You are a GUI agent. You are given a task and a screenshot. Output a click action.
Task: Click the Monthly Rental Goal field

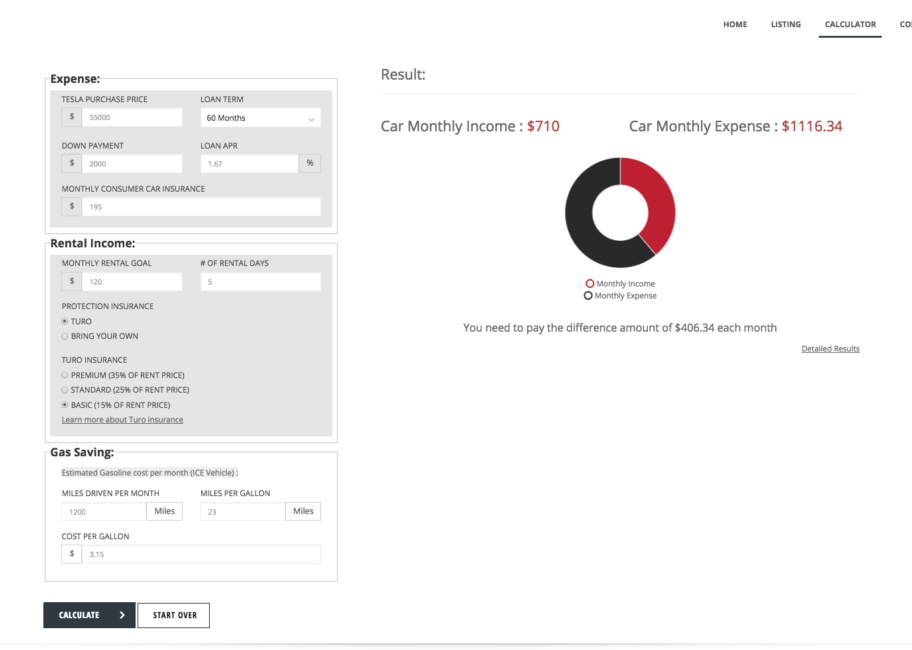pos(132,281)
